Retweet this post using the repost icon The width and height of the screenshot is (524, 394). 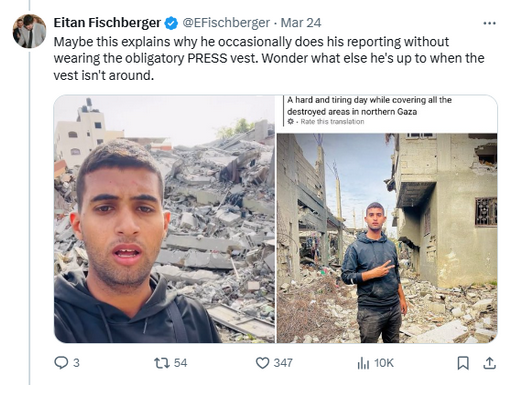(x=162, y=363)
